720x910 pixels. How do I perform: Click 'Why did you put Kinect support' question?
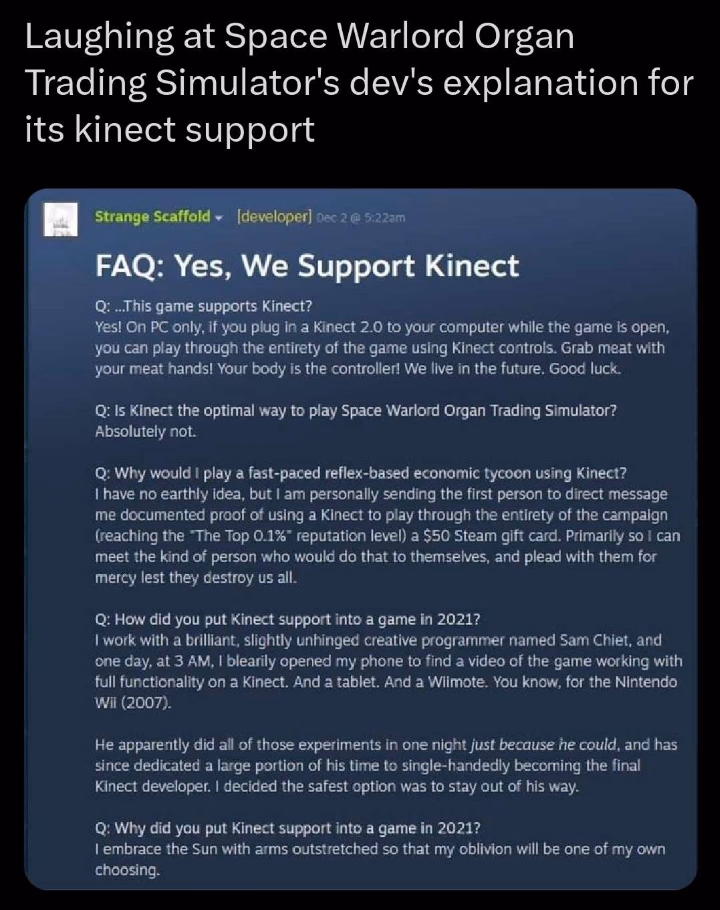[x=287, y=828]
